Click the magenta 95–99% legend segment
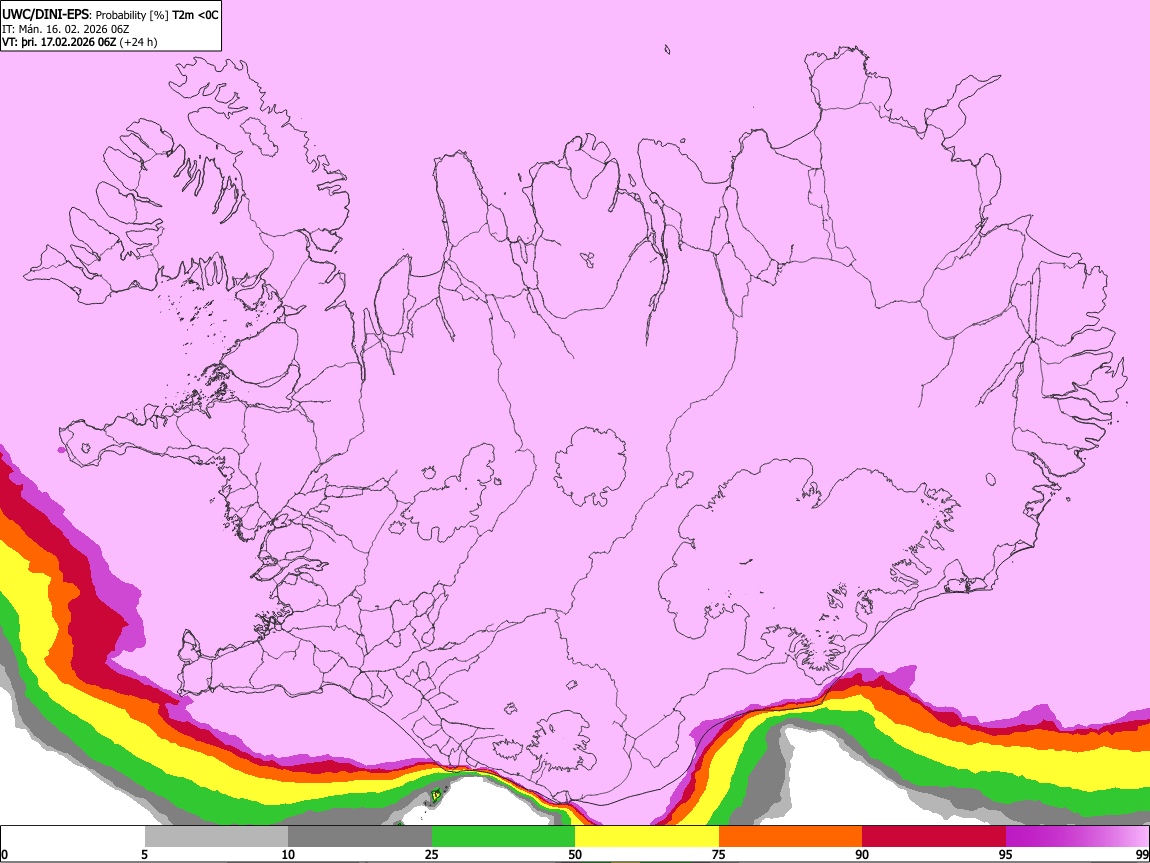 1077,837
